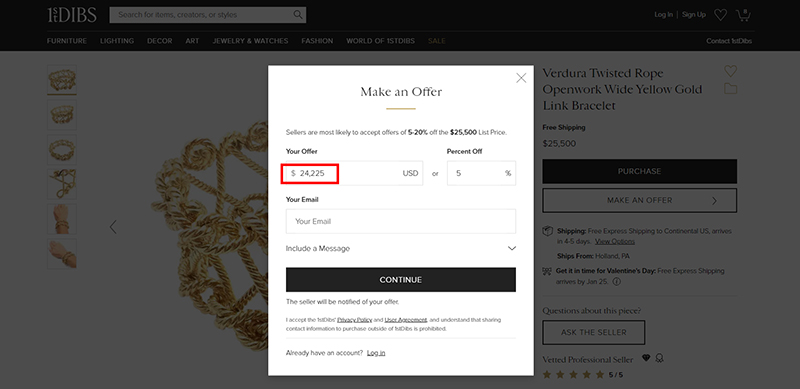This screenshot has width=800, height=389.
Task: Click the Purchase button
Action: point(639,172)
